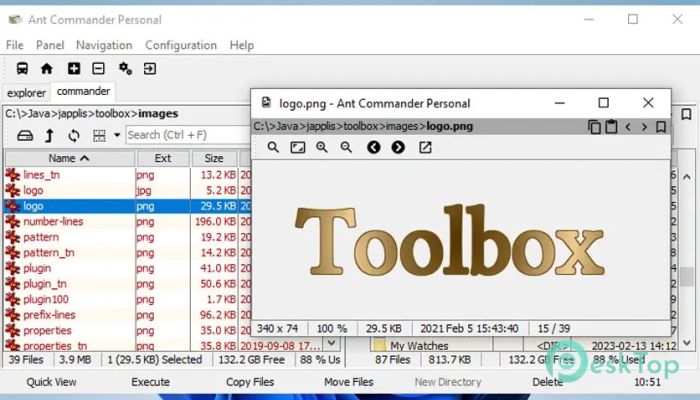The width and height of the screenshot is (700, 400).
Task: Show previous image in viewer
Action: coord(374,147)
